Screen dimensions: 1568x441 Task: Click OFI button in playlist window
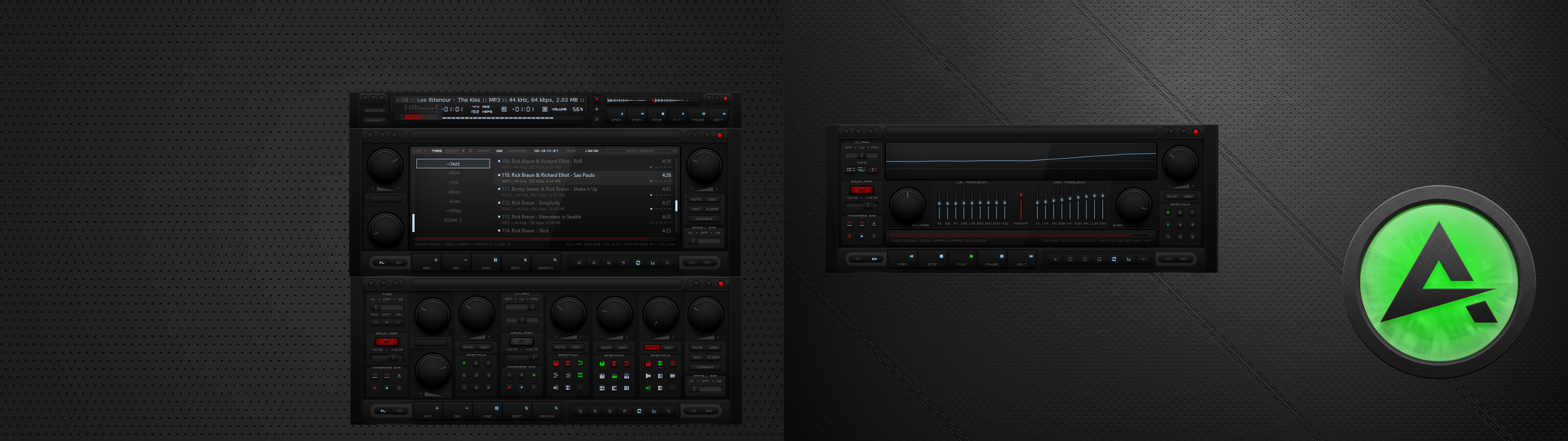[x=708, y=263]
